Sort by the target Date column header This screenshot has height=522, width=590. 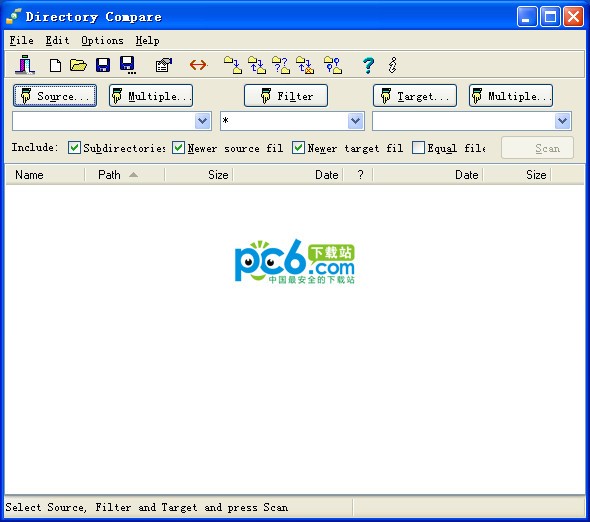tap(428, 175)
